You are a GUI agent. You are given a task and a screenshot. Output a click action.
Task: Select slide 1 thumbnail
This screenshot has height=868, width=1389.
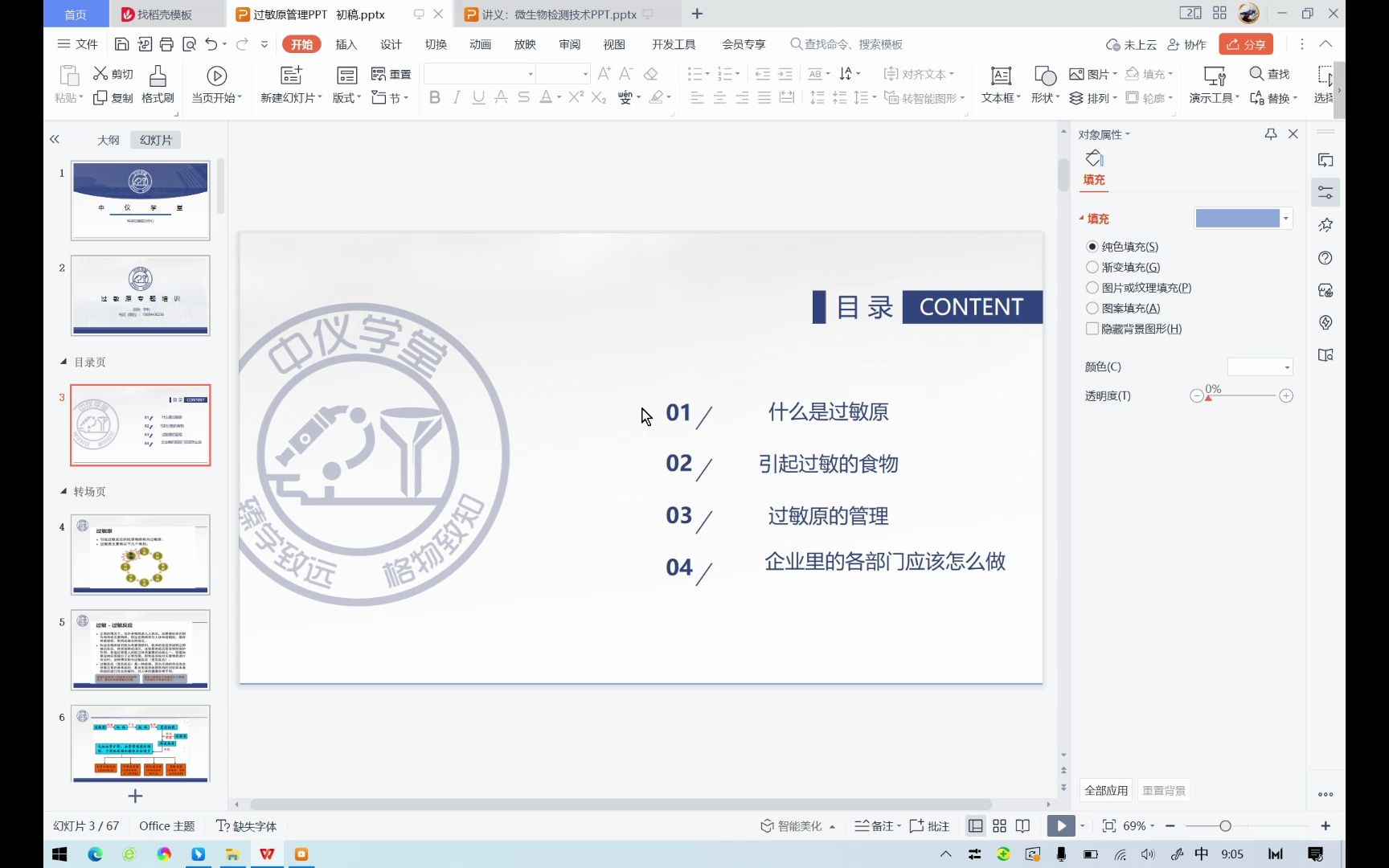pyautogui.click(x=141, y=200)
